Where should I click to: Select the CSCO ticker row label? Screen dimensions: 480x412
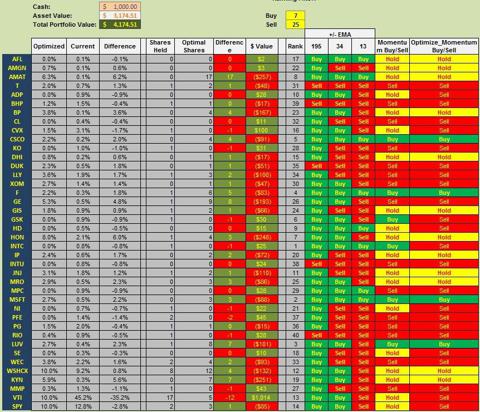[x=17, y=139]
